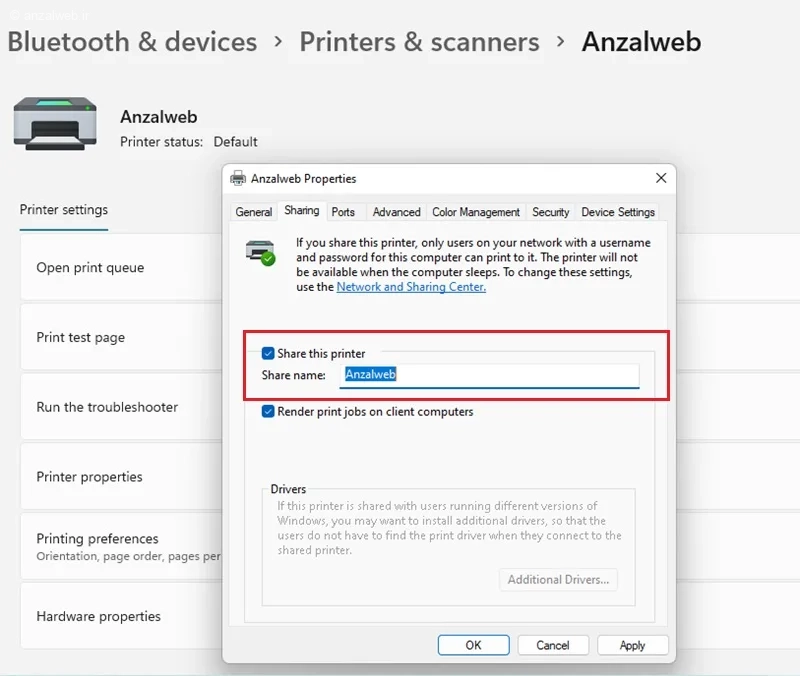Image resolution: width=800 pixels, height=676 pixels.
Task: Go back to Printers & scanners breadcrumb
Action: (419, 41)
